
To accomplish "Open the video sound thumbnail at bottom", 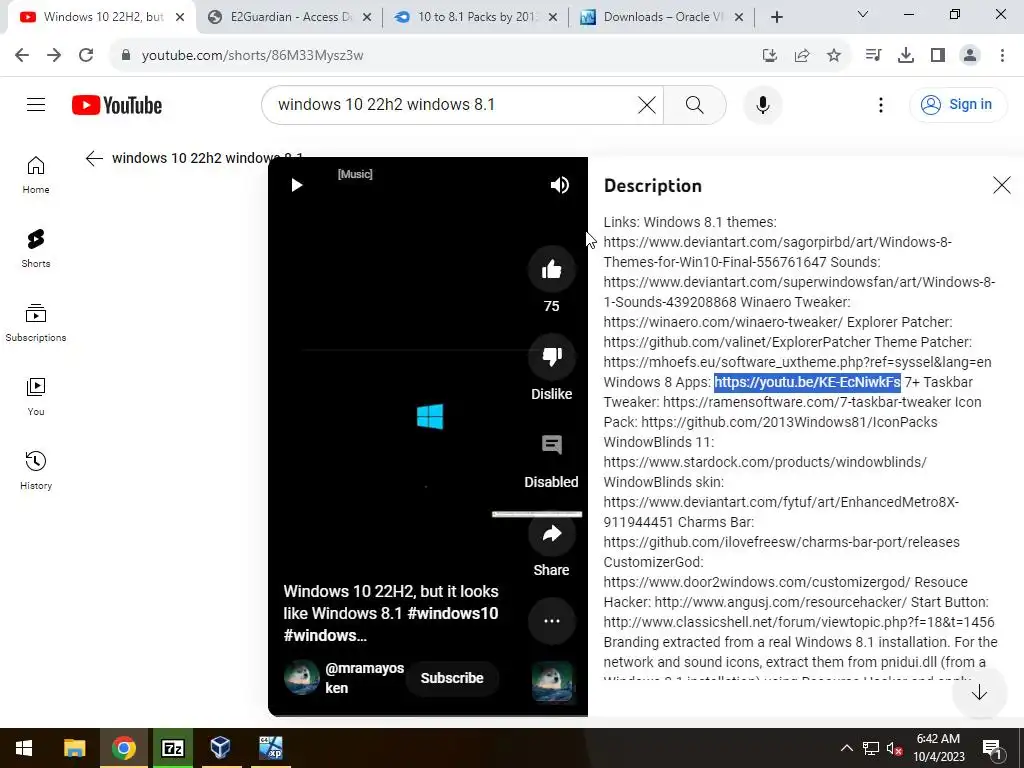I will point(552,682).
